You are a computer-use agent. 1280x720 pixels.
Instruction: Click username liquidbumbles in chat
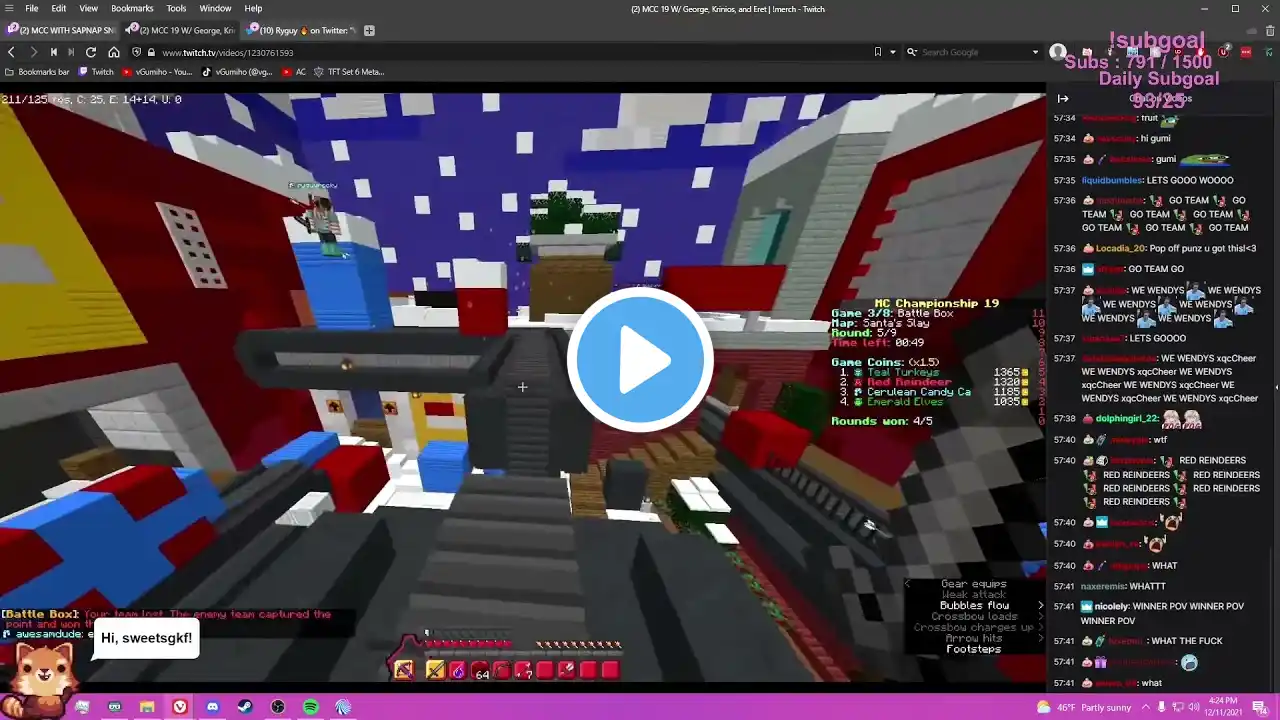1111,180
